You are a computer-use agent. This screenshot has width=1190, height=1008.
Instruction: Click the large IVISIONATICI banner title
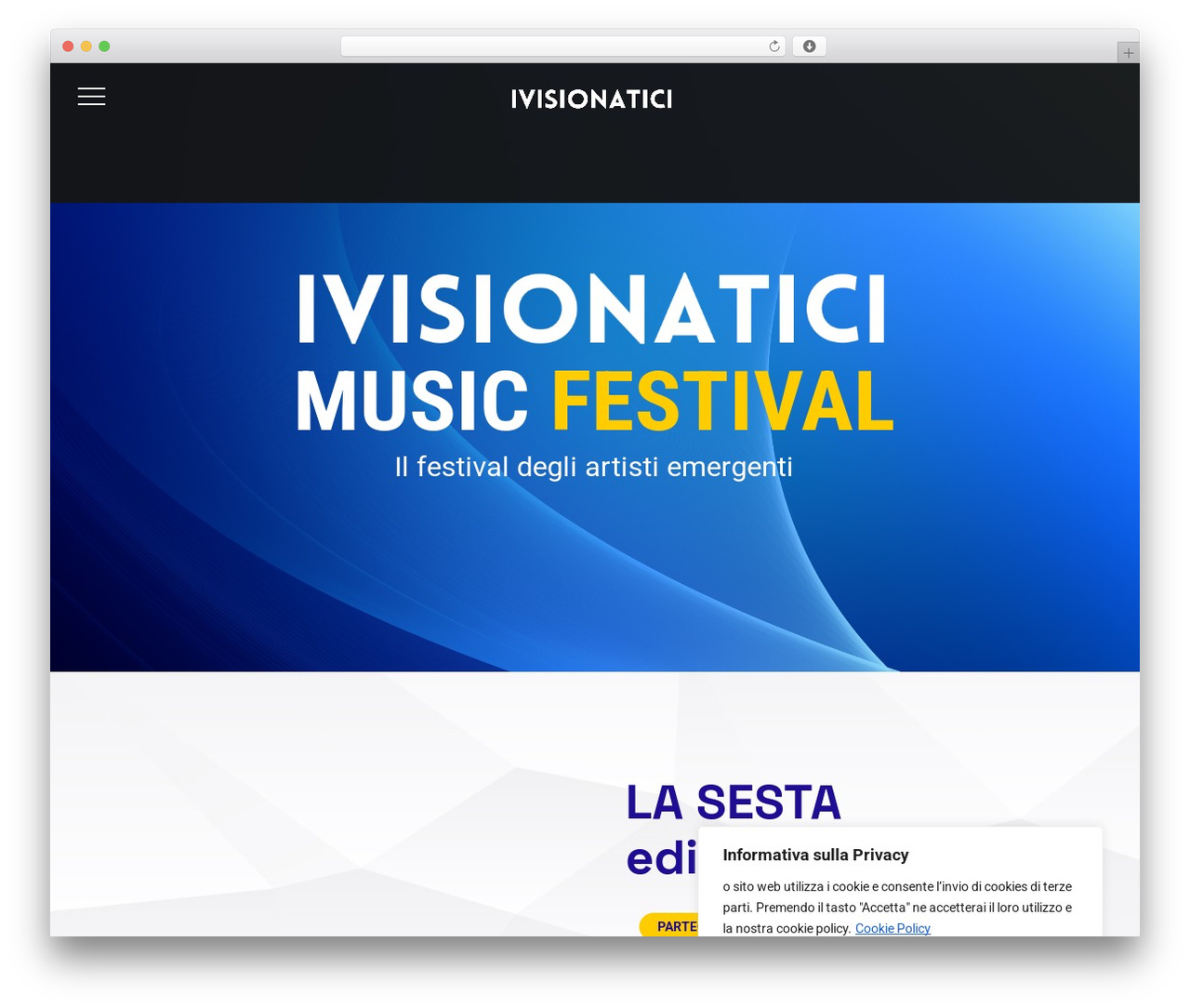coord(593,309)
